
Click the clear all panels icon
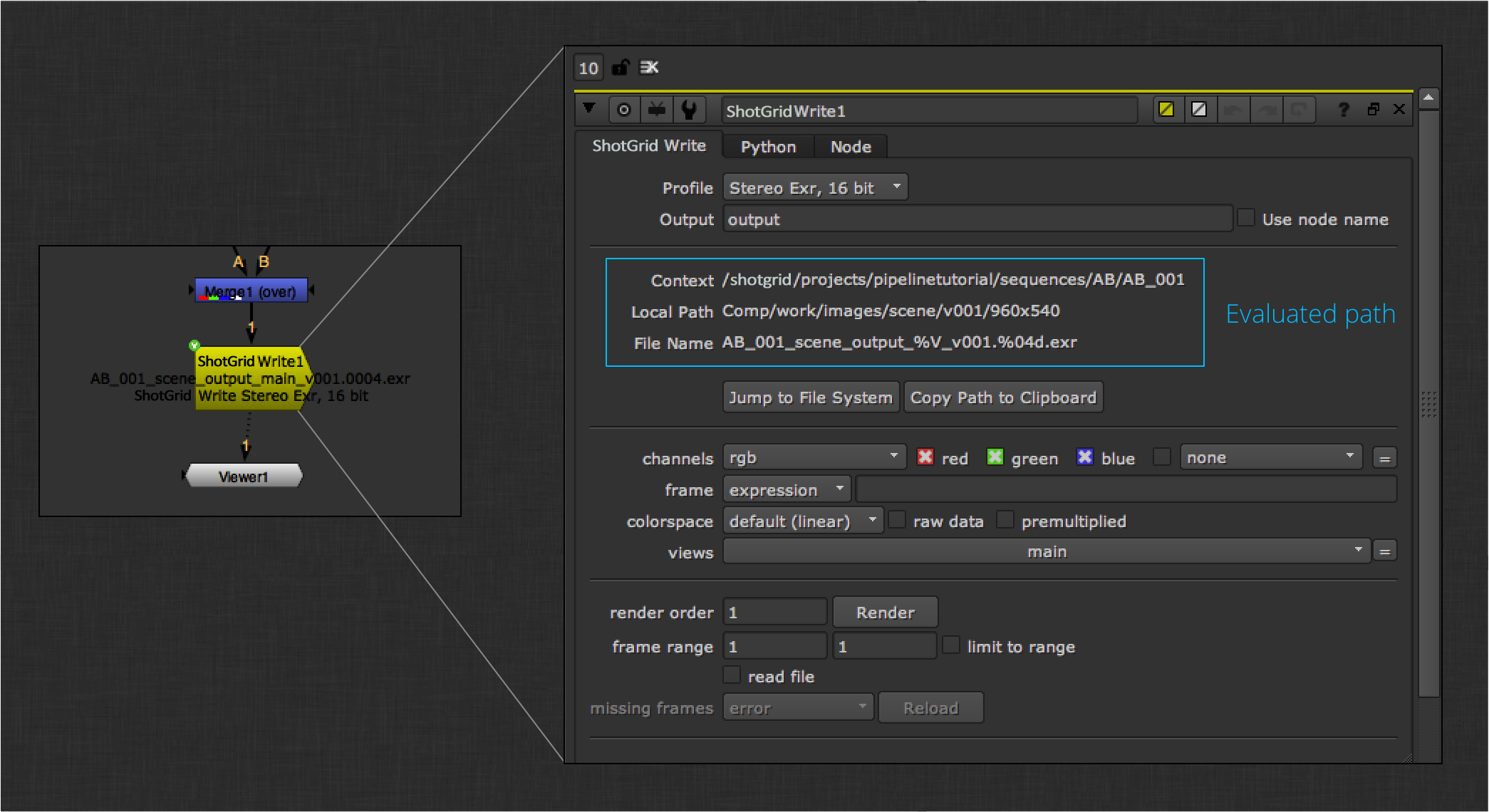(x=649, y=68)
